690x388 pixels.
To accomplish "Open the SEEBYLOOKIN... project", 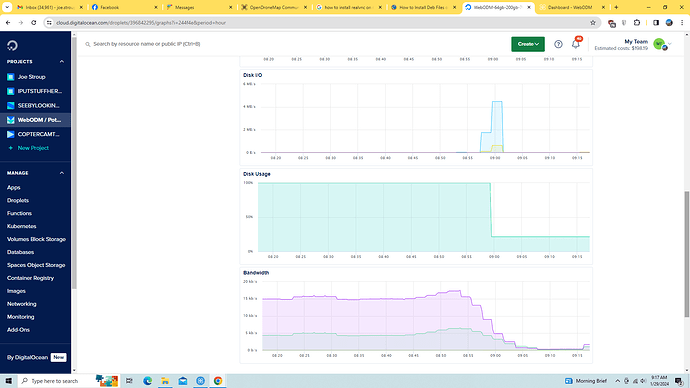I will point(38,106).
